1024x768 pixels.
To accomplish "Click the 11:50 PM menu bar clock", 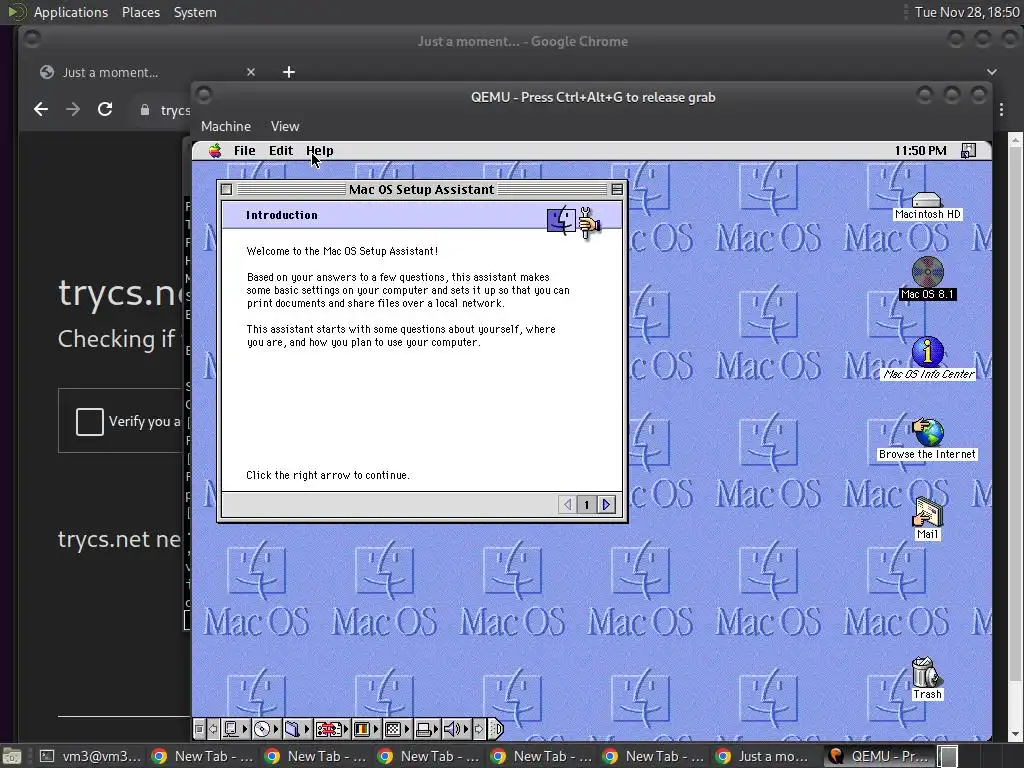I will point(920,151).
